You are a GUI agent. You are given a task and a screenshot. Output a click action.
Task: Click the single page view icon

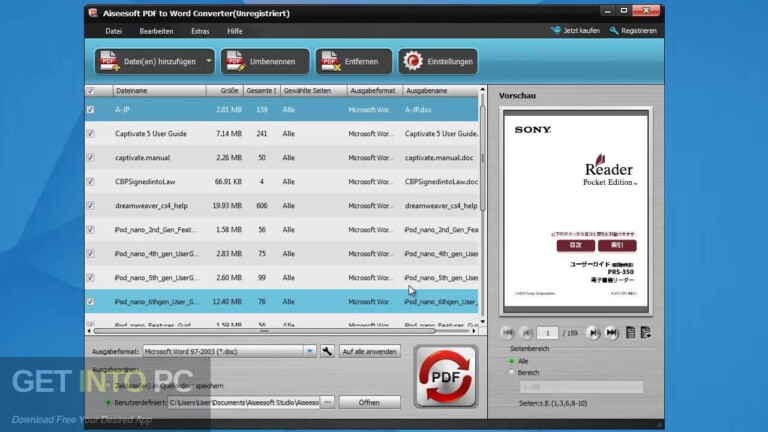click(x=630, y=333)
